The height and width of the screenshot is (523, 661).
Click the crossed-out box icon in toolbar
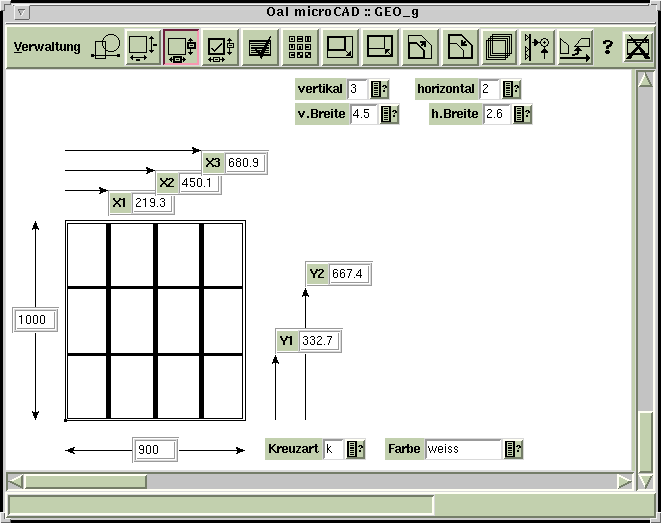(x=637, y=47)
